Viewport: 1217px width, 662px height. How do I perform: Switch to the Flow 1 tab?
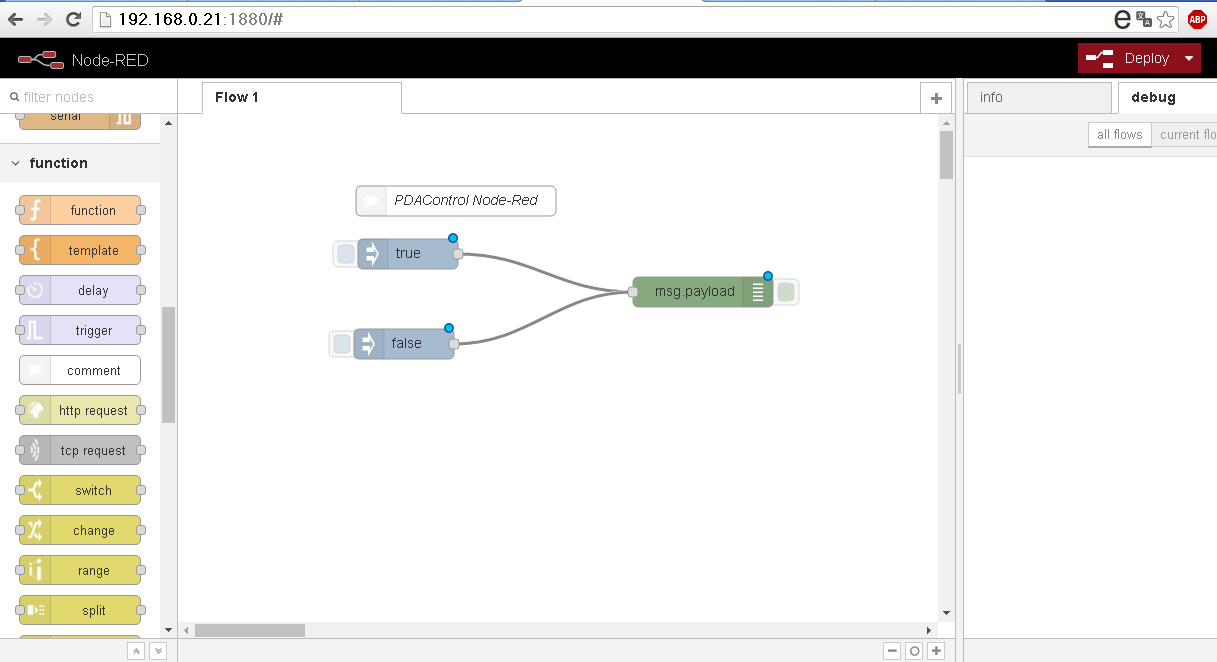302,97
